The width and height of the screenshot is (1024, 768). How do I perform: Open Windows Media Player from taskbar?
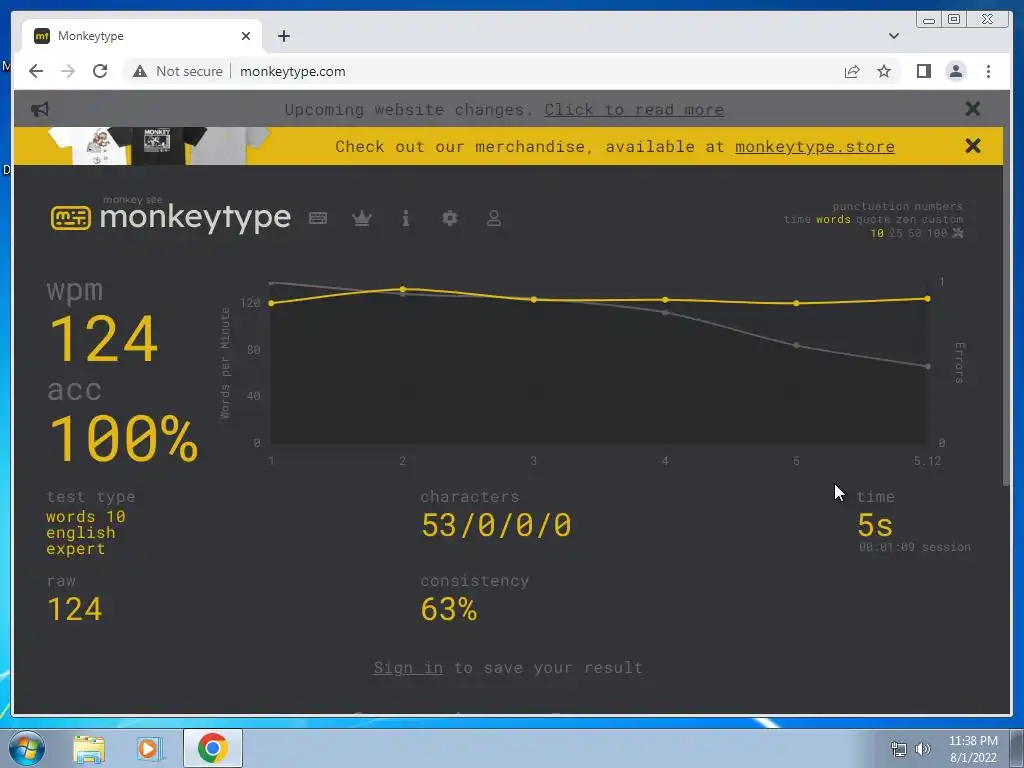point(149,748)
